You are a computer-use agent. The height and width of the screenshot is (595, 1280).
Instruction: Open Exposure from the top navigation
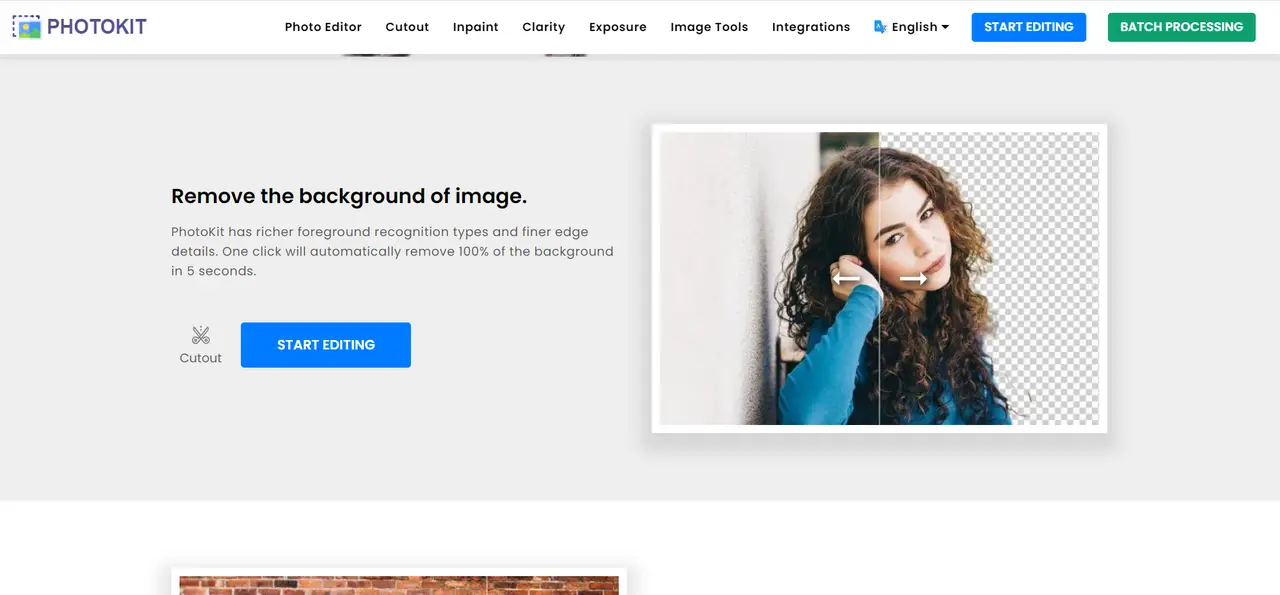pyautogui.click(x=617, y=27)
